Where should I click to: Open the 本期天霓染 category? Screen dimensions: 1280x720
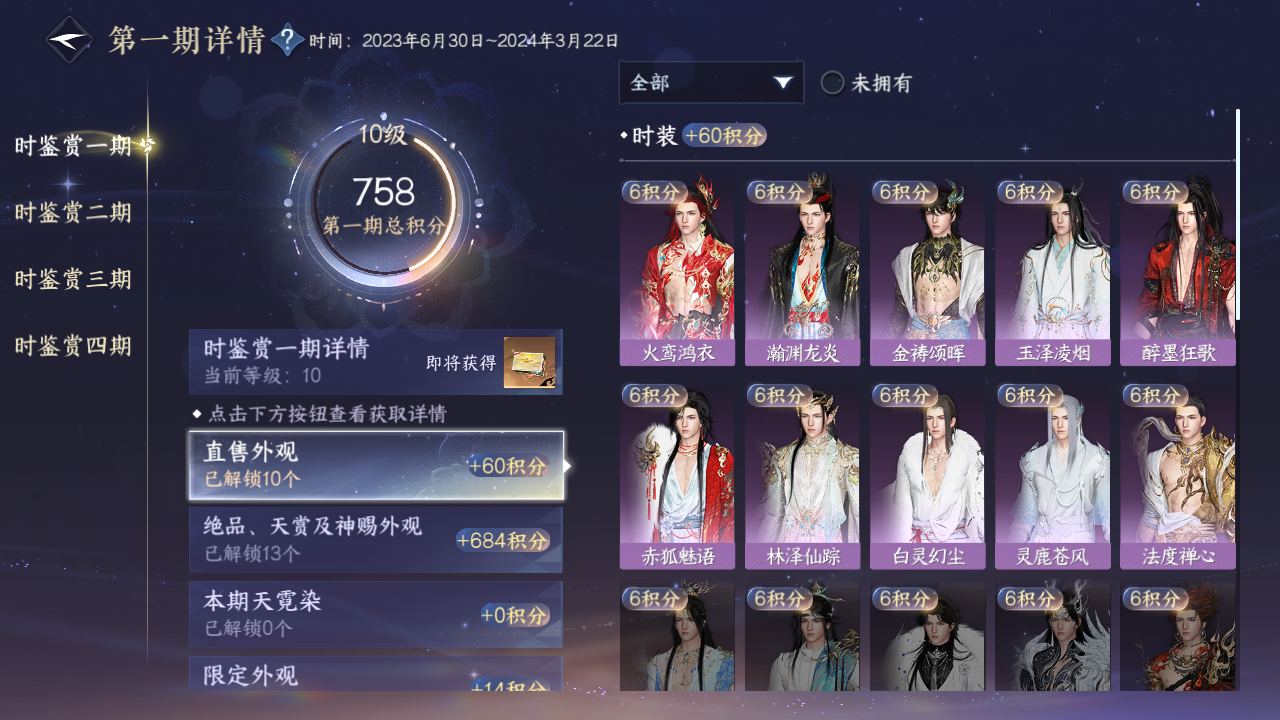tap(376, 614)
